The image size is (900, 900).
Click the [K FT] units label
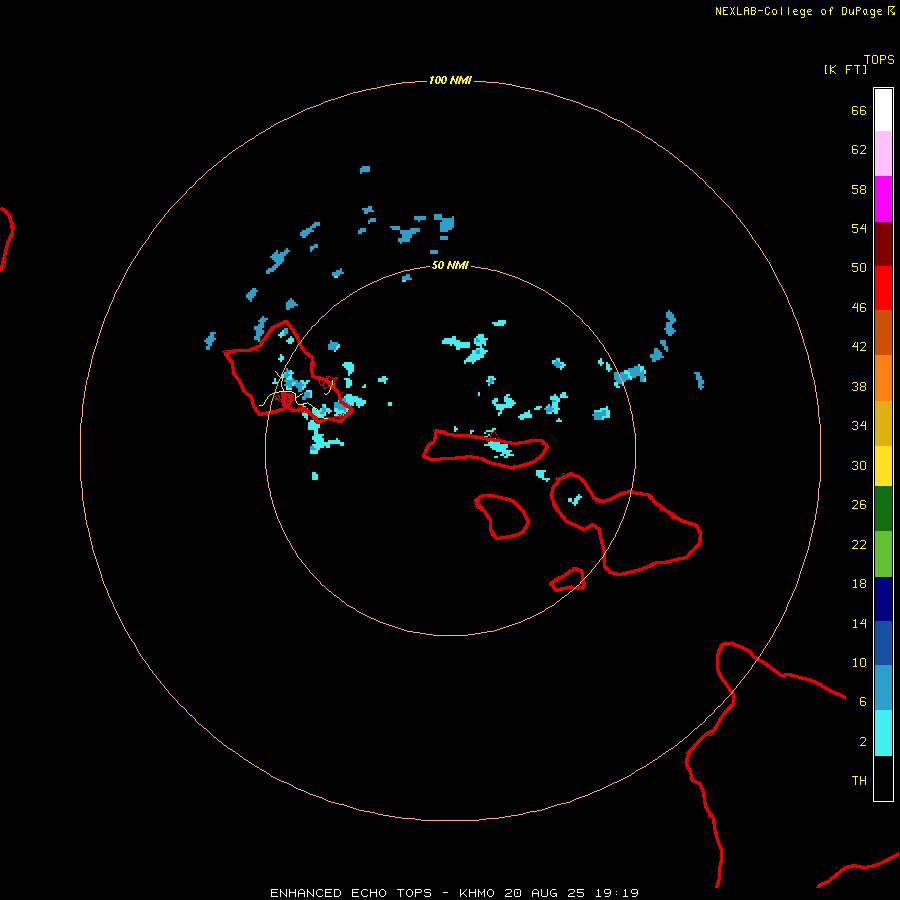coord(845,69)
